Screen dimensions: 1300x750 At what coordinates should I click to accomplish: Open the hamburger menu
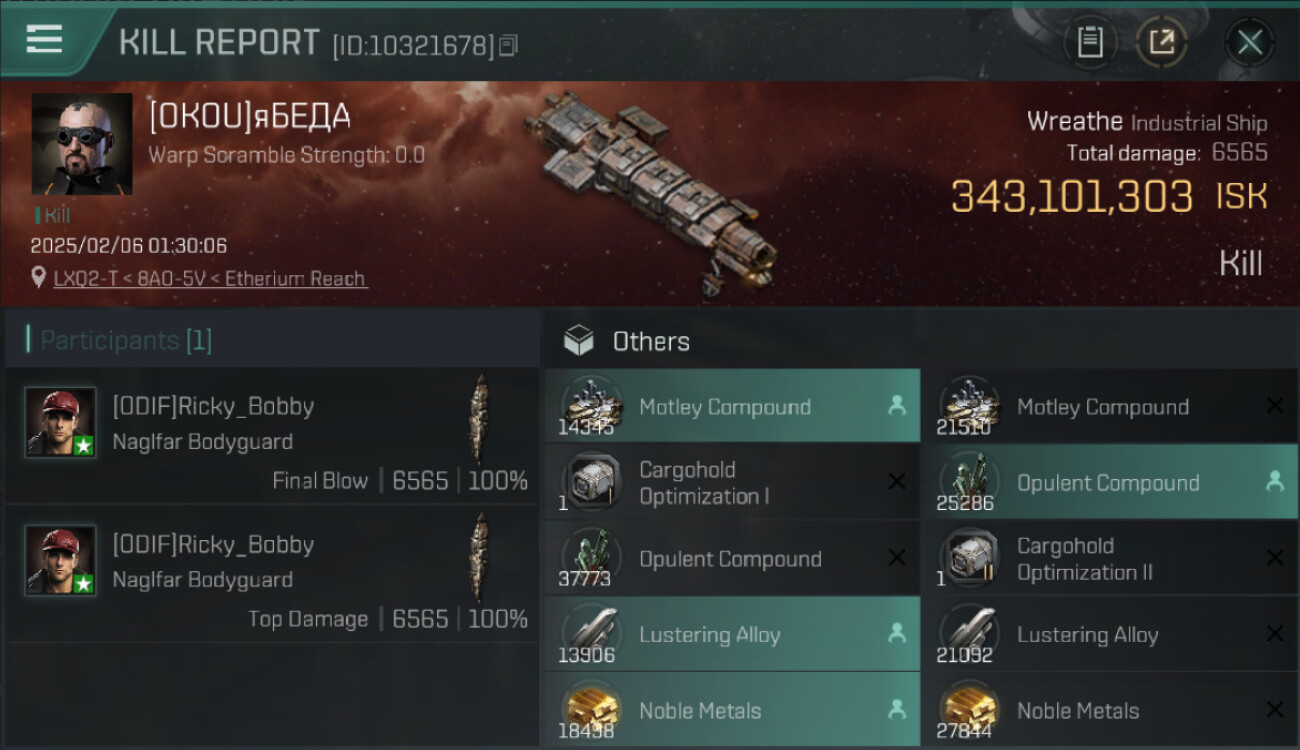click(44, 40)
